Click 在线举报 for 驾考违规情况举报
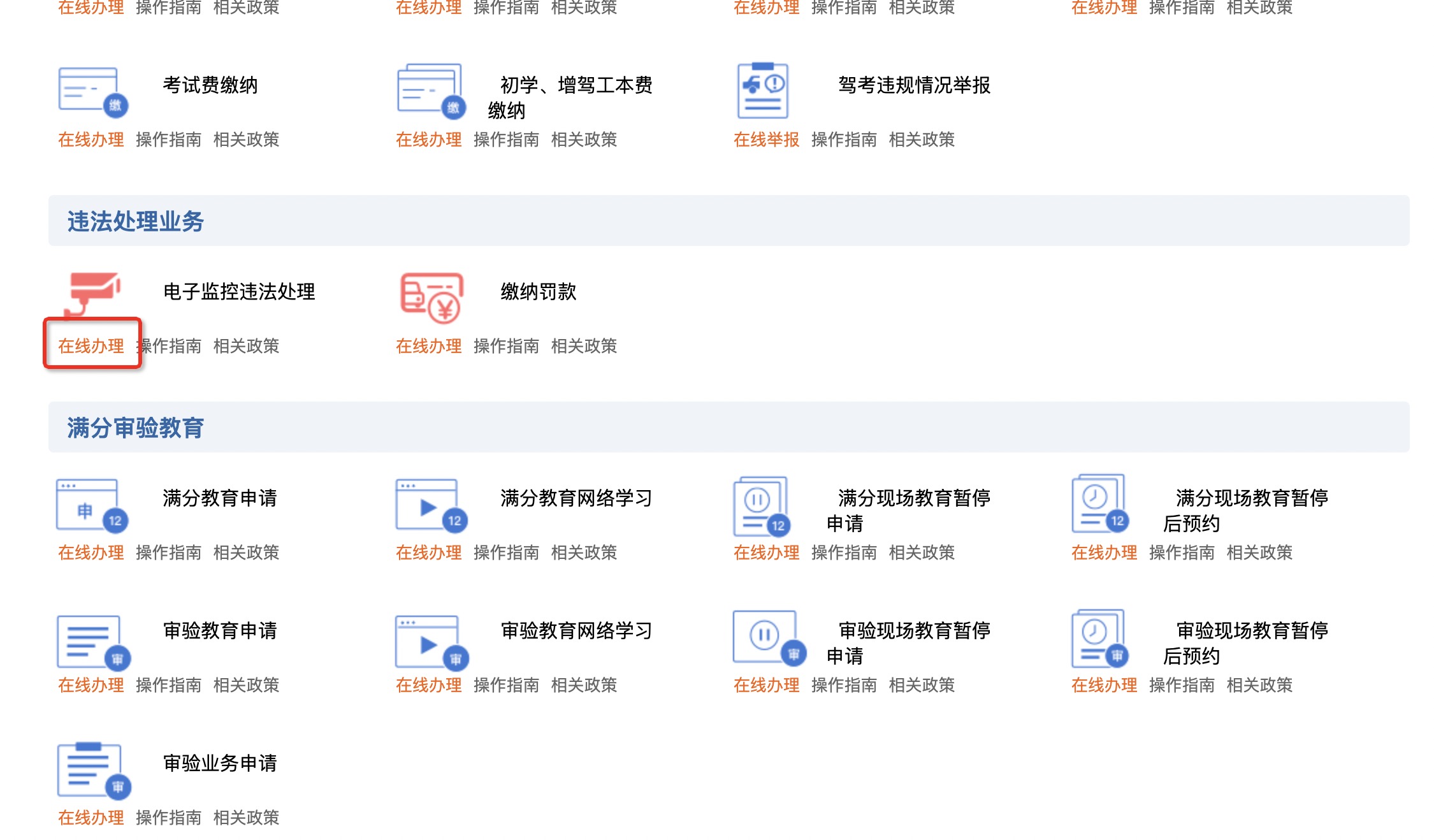 tap(767, 140)
